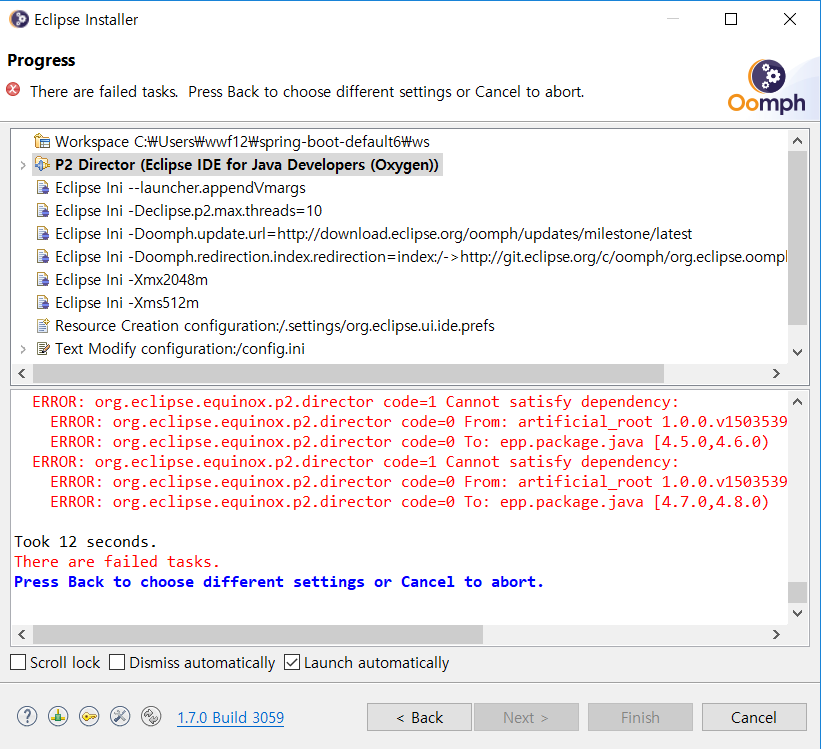Viewport: 821px width, 749px height.
Task: Open the network proxy tools icon
Action: coord(120,716)
